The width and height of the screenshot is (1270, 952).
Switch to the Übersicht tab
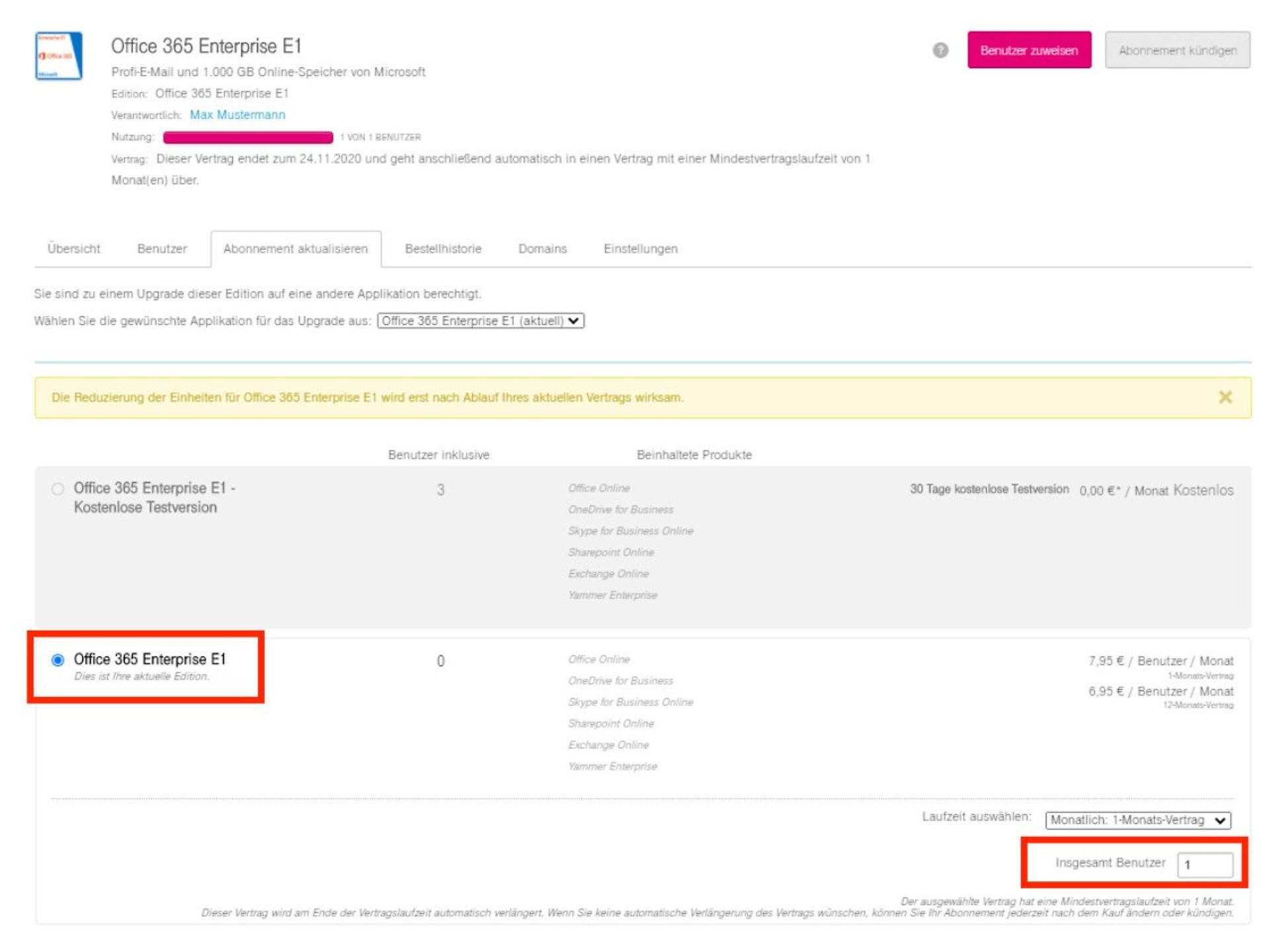tap(74, 249)
